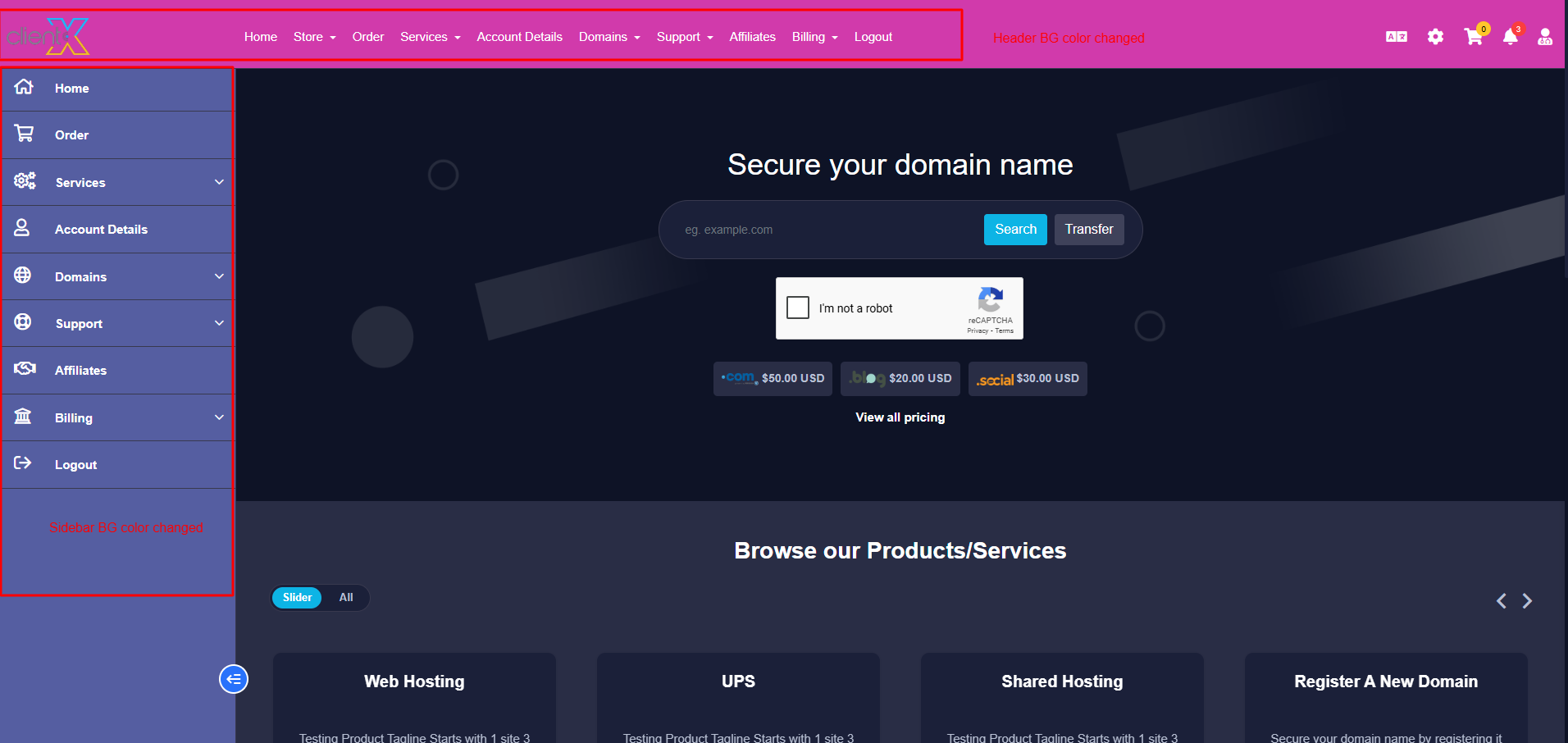Open the View all pricing link
Screen dimensions: 1568x743
click(900, 417)
